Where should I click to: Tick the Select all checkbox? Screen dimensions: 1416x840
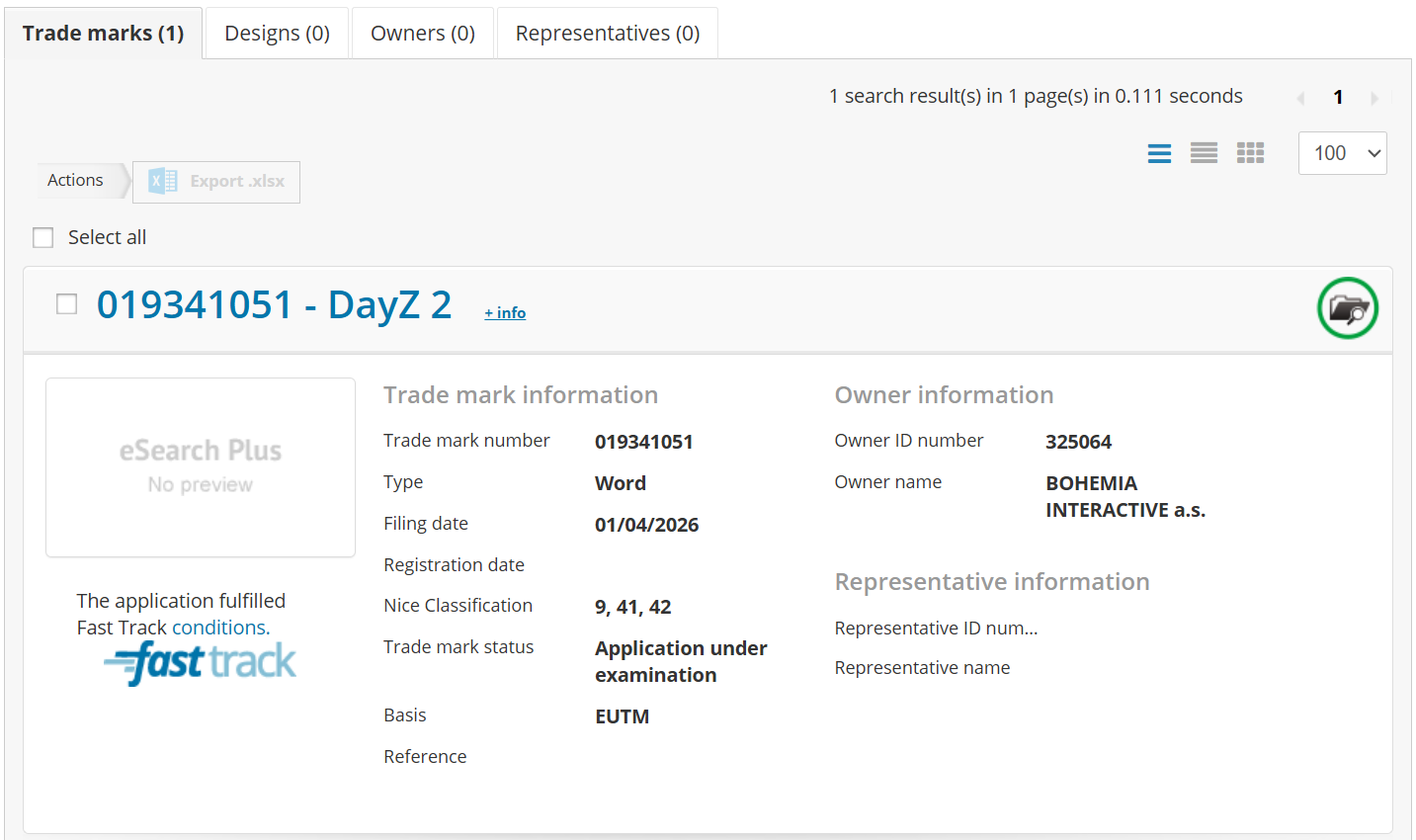point(43,238)
